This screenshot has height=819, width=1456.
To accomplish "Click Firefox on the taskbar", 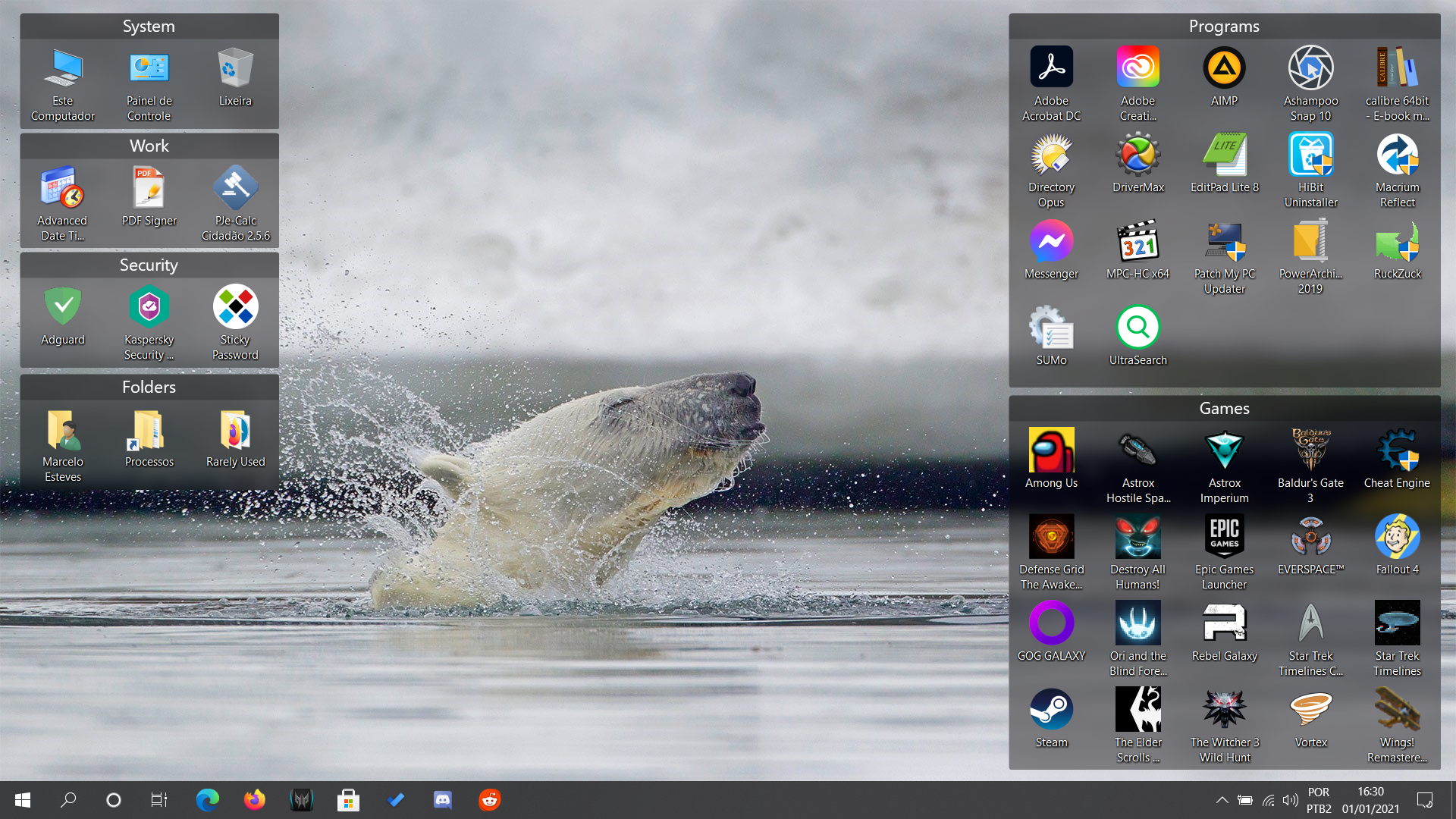I will (x=255, y=800).
